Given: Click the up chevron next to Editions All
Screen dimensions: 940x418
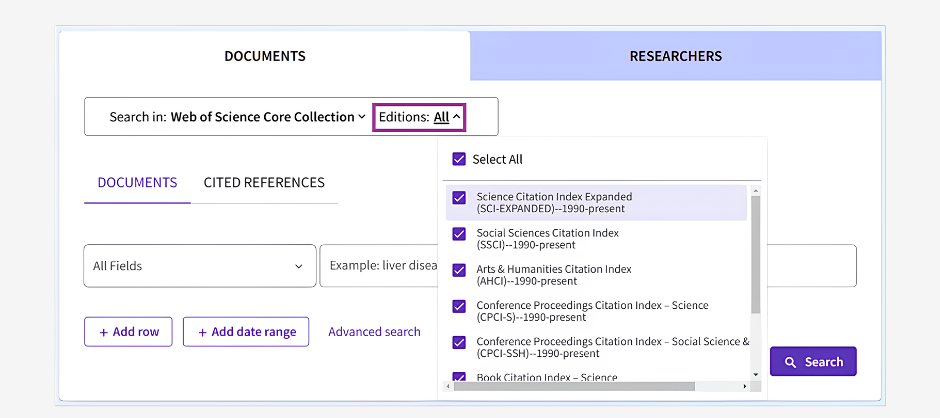Looking at the screenshot, I should pos(456,118).
